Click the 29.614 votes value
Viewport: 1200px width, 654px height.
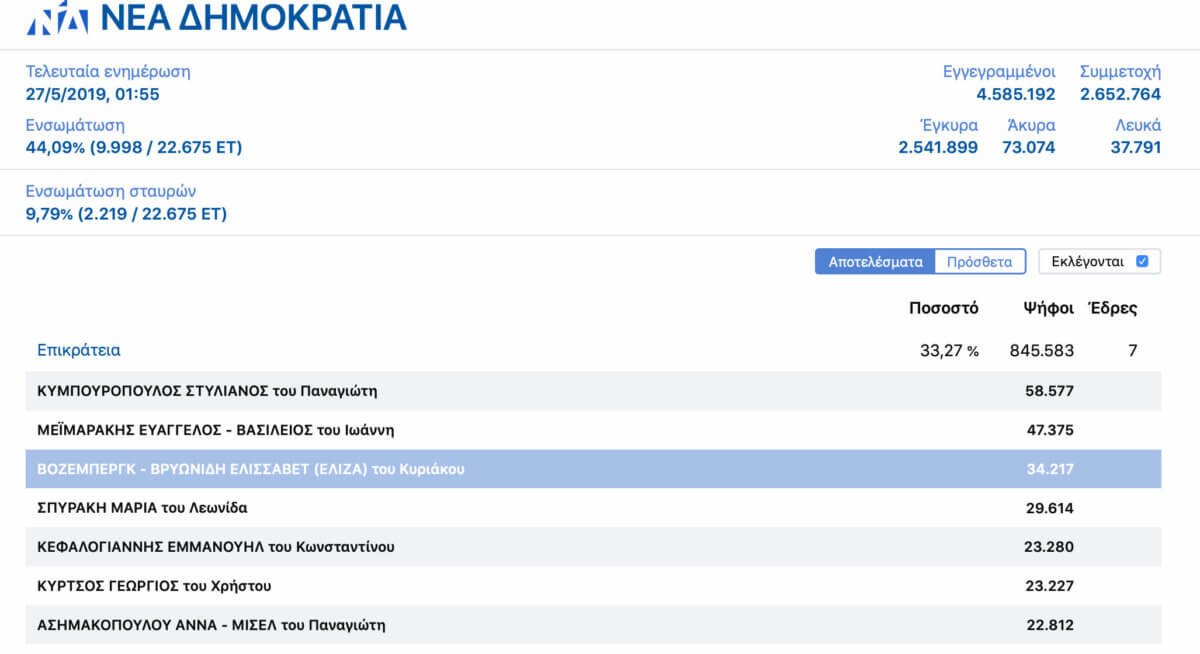coord(1049,508)
